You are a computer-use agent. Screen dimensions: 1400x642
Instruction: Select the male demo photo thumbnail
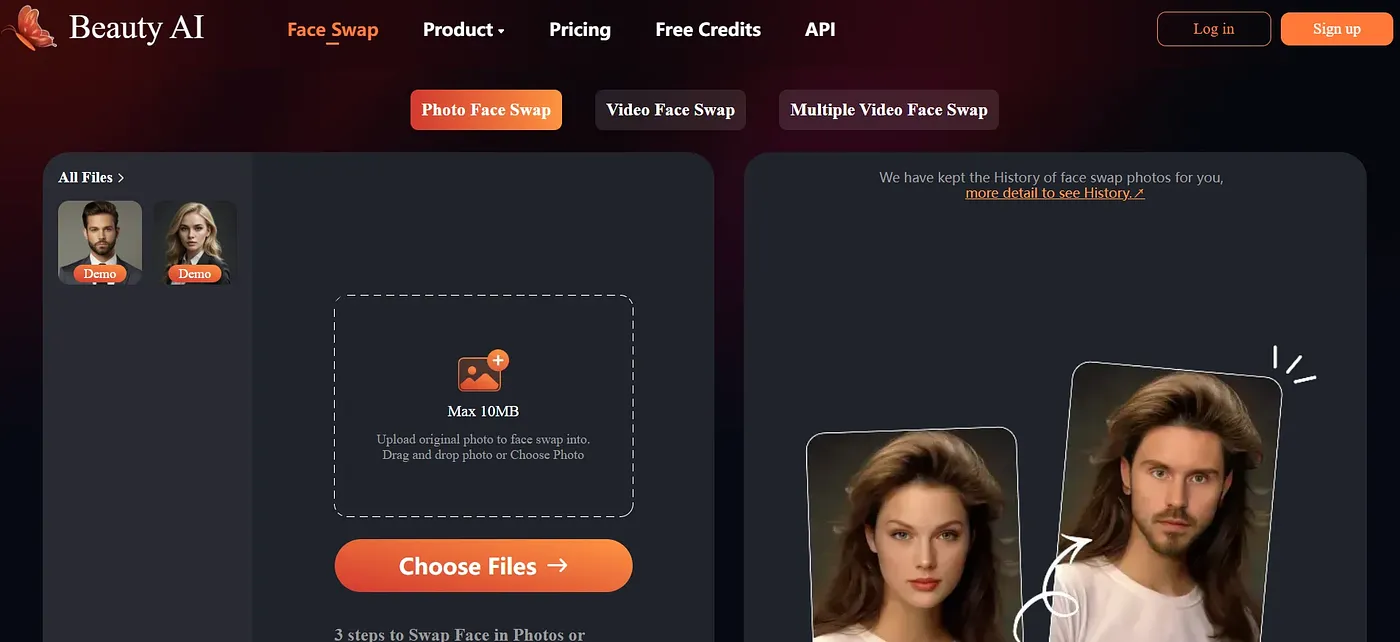tap(100, 243)
